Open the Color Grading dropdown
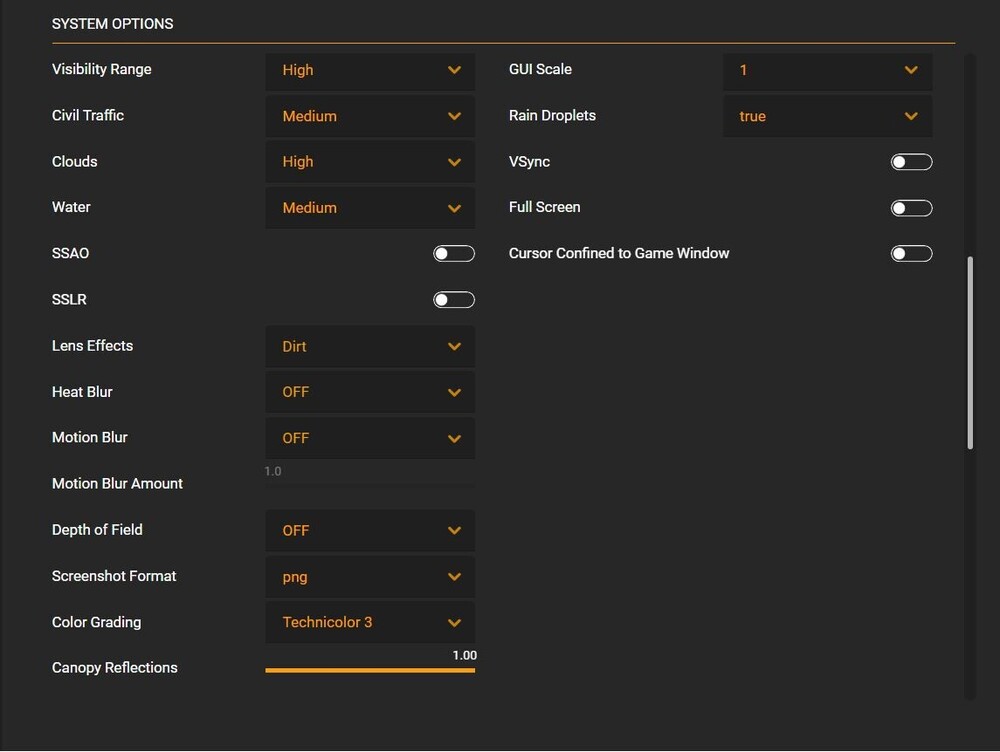The image size is (1000, 752). coord(369,622)
